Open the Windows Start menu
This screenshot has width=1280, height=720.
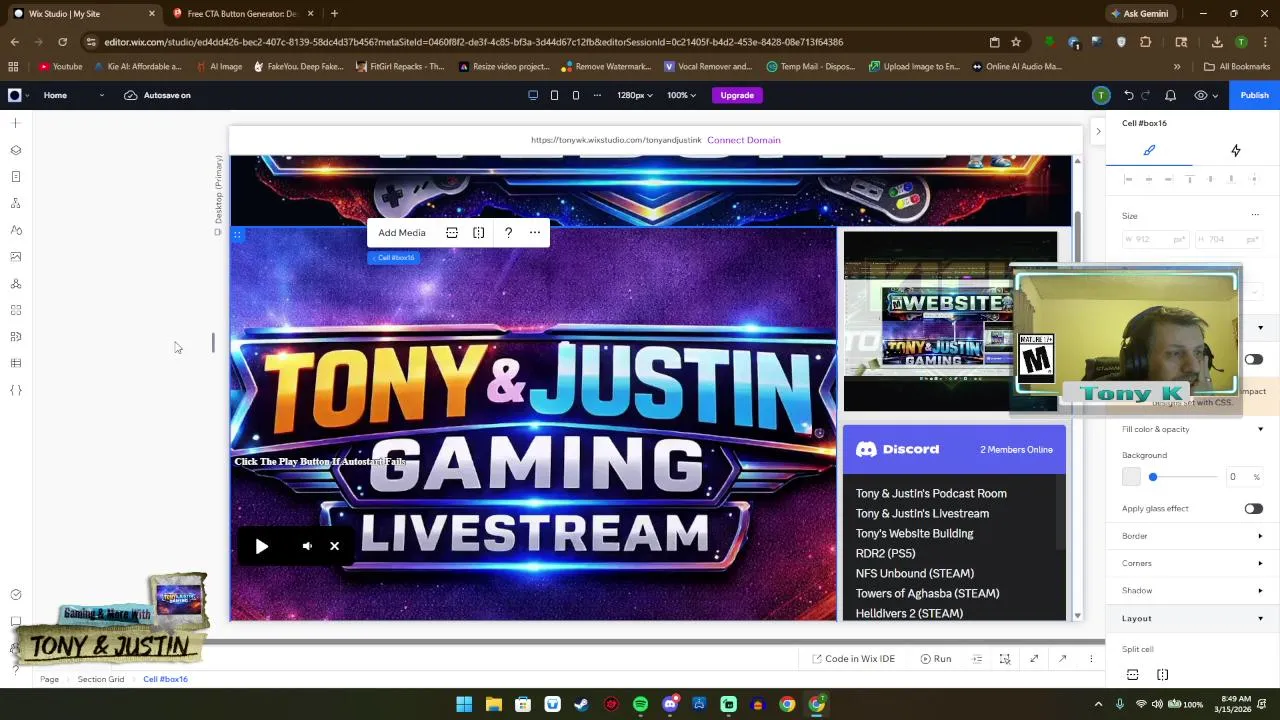[464, 704]
